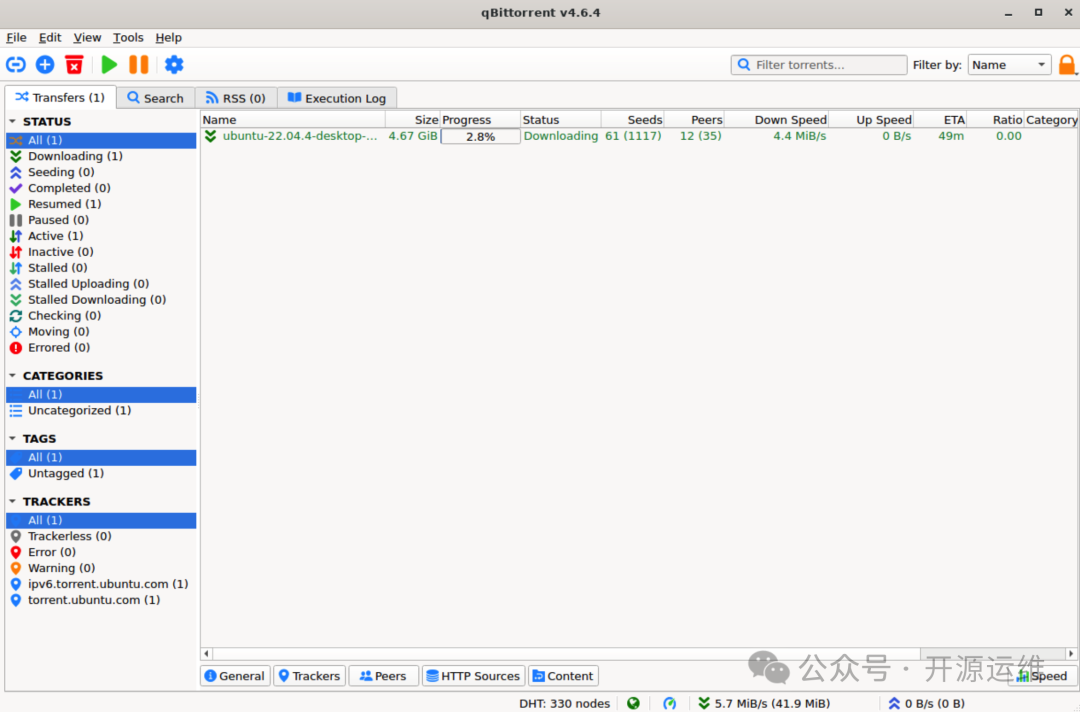Collapse the TRACKERS section arrow
The height and width of the screenshot is (712, 1080).
click(12, 501)
